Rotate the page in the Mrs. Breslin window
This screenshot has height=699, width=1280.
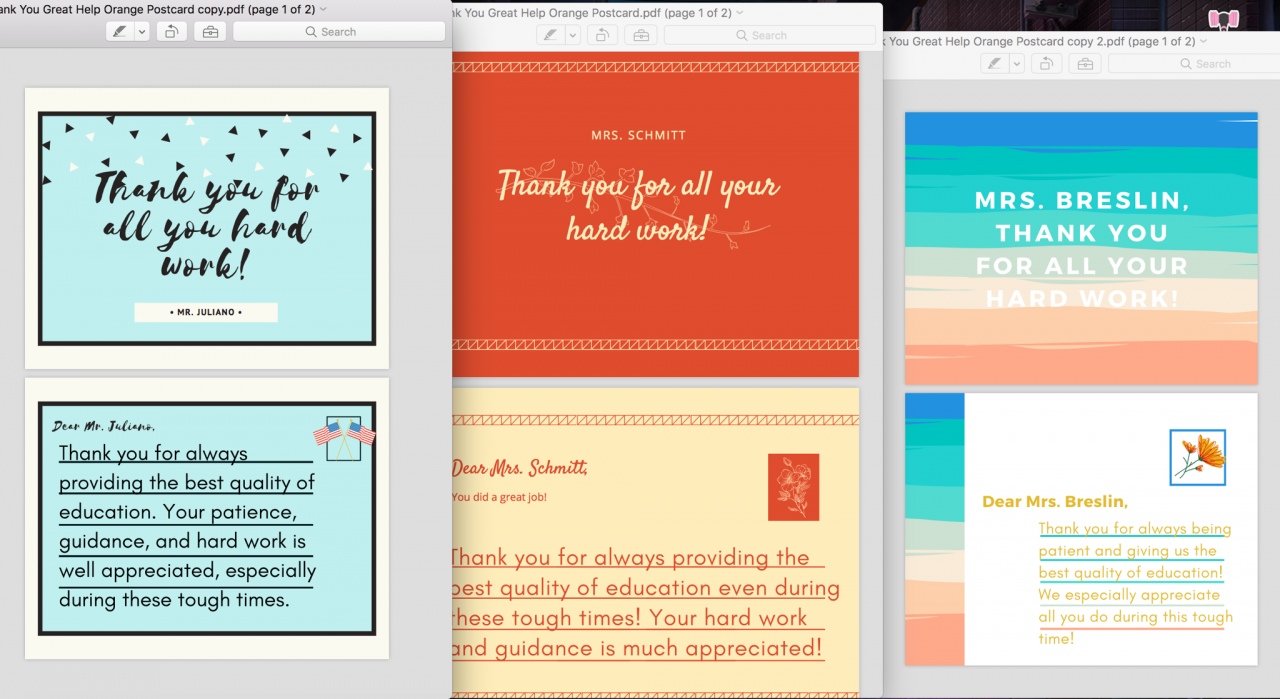(x=1046, y=63)
